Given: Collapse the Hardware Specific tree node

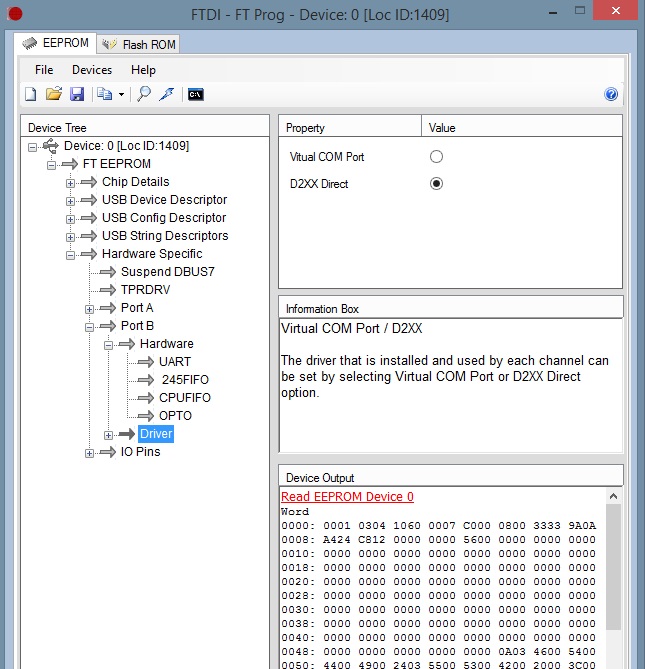Looking at the screenshot, I should [x=71, y=254].
